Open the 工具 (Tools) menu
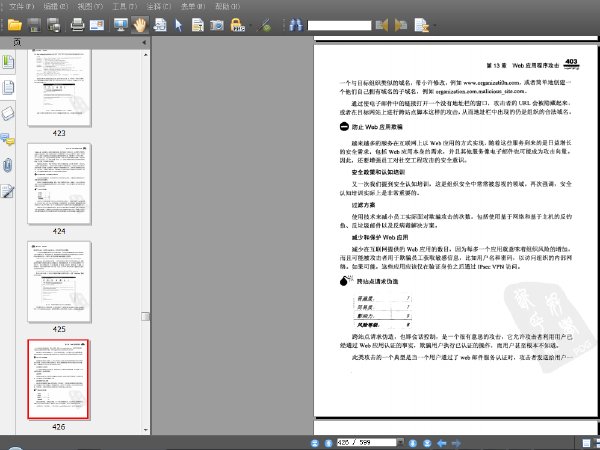This screenshot has width=600, height=450. point(125,6)
